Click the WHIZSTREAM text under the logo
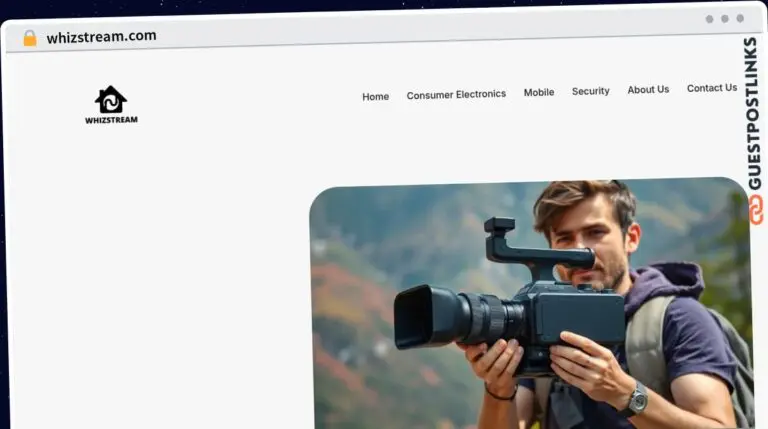This screenshot has width=768, height=429. [111, 120]
